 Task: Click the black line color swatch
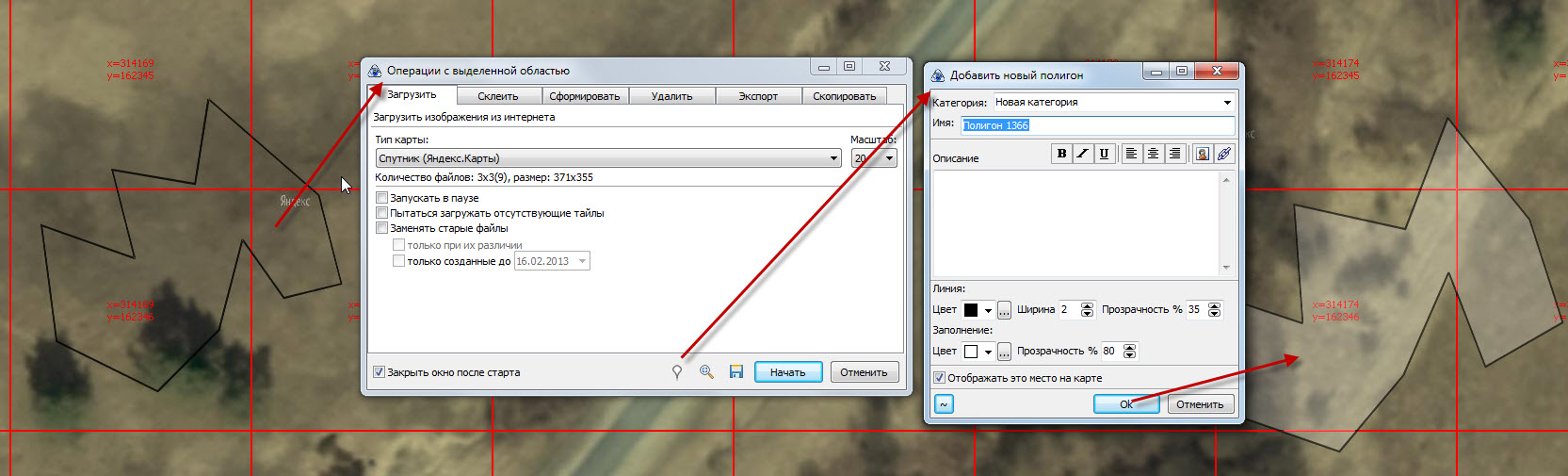[971, 310]
